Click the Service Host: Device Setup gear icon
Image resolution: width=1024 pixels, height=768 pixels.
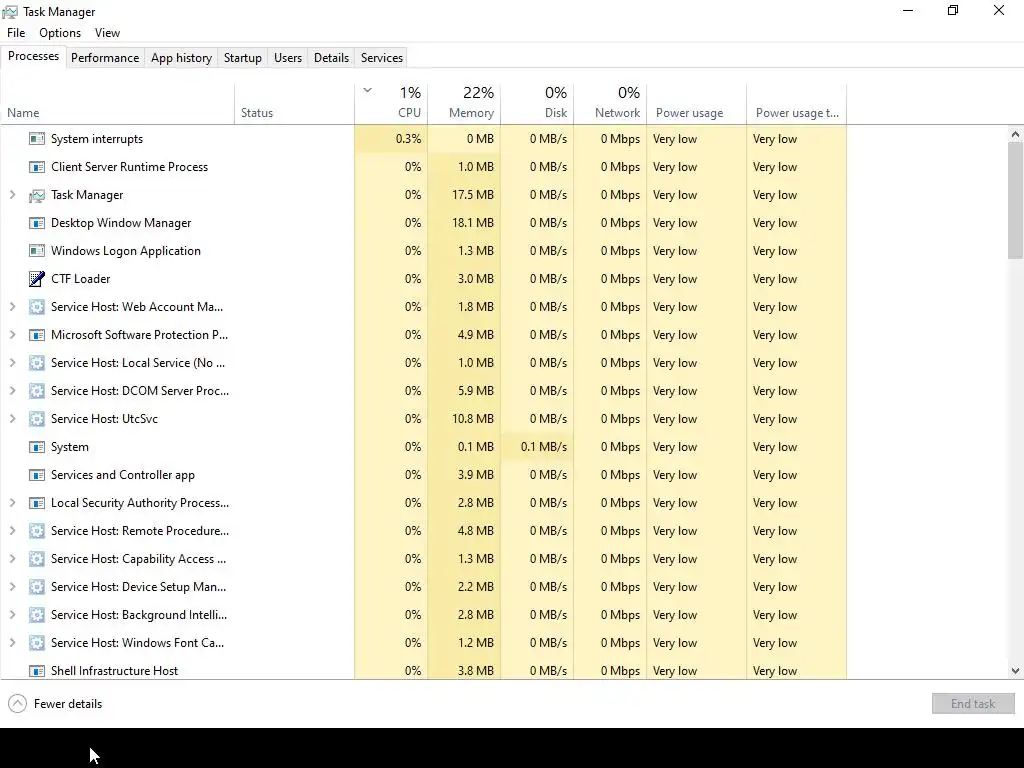click(x=37, y=587)
